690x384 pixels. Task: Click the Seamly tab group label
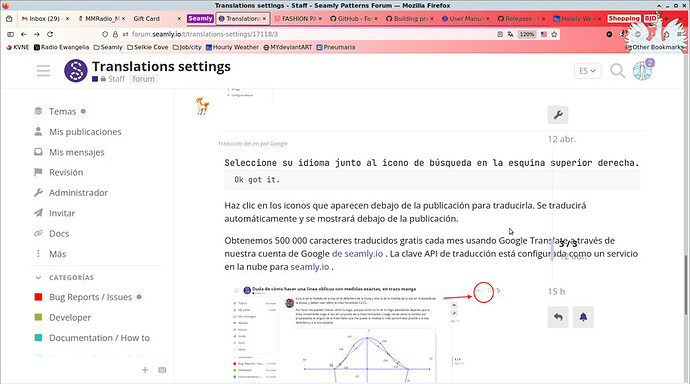pyautogui.click(x=200, y=18)
